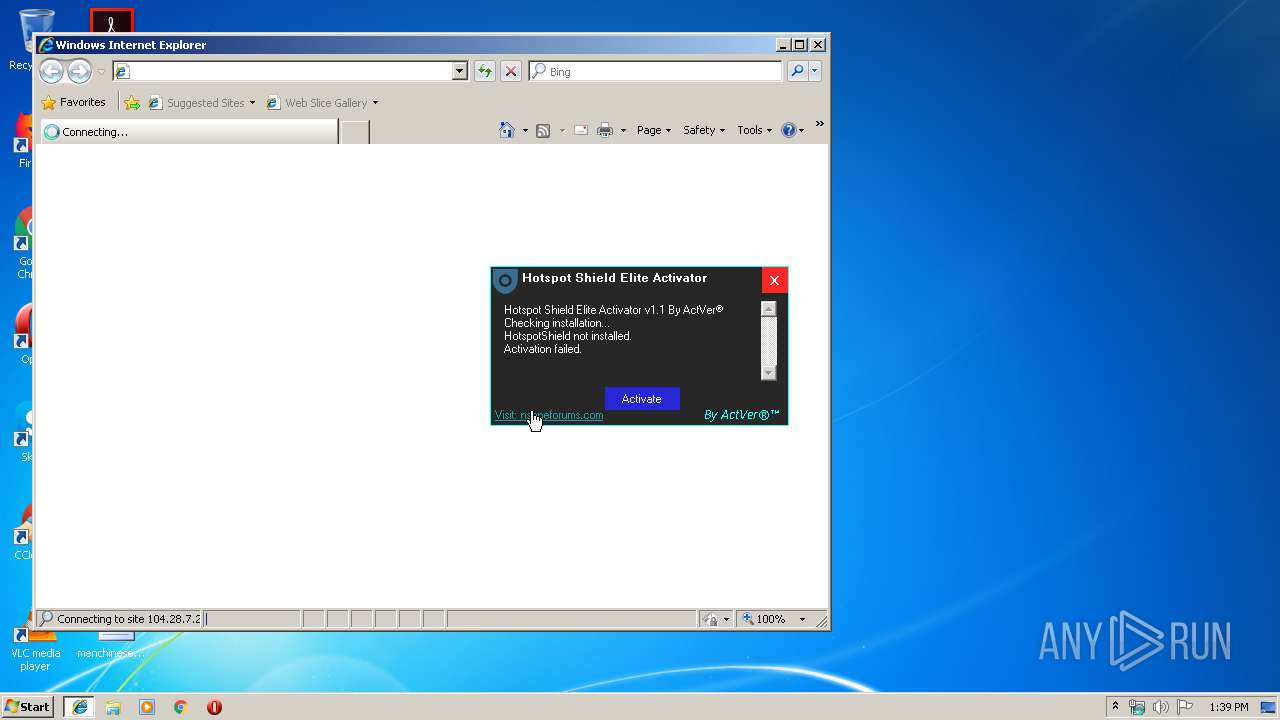Viewport: 1280px width, 720px height.
Task: Select the menchinese desktop file
Action: click(x=111, y=646)
